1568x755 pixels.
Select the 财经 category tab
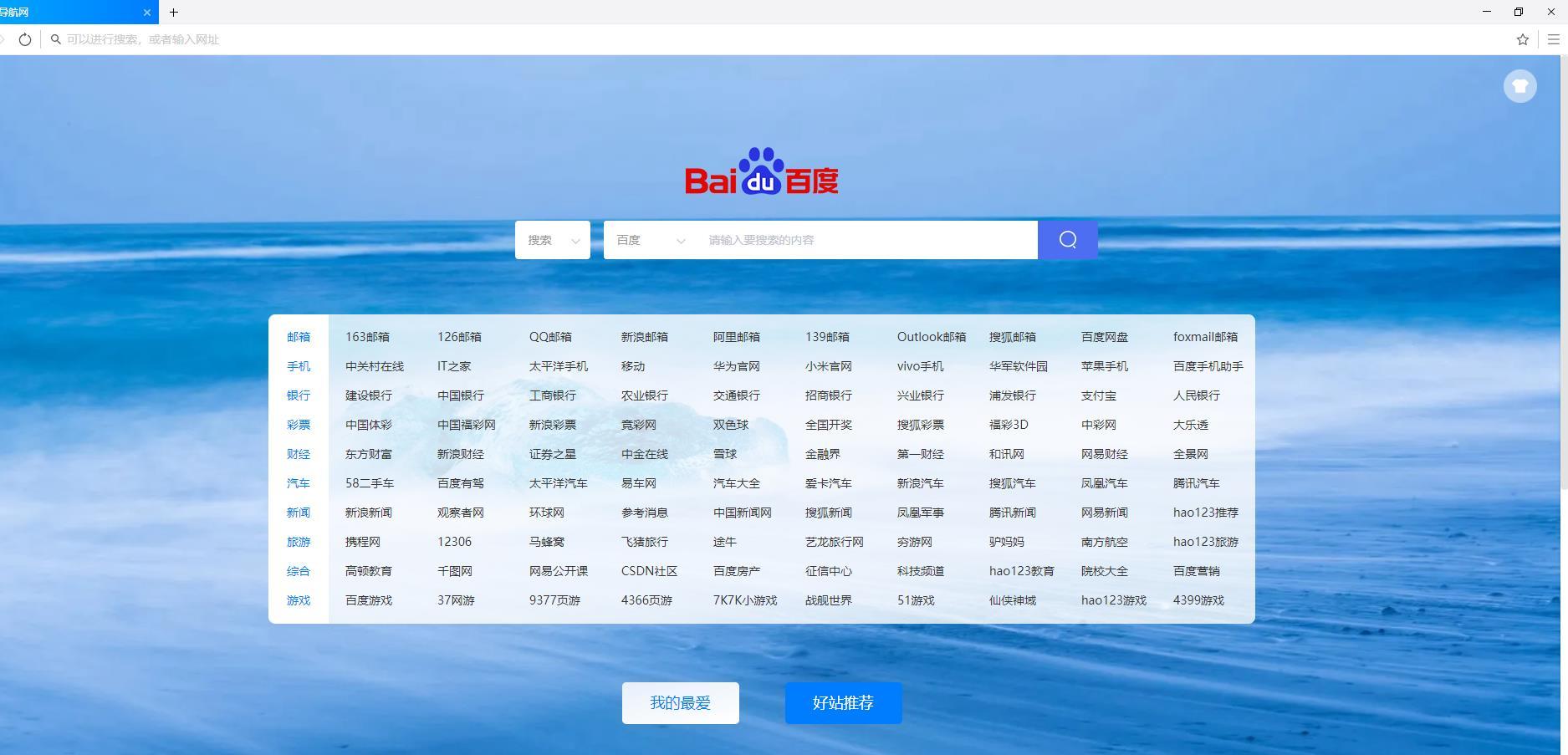pyautogui.click(x=299, y=454)
